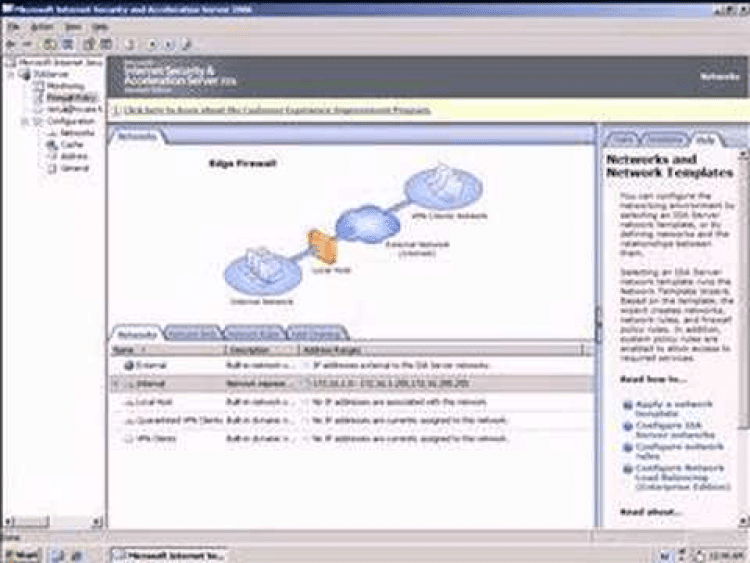Open the Help menu
750x563 pixels.
click(x=100, y=27)
